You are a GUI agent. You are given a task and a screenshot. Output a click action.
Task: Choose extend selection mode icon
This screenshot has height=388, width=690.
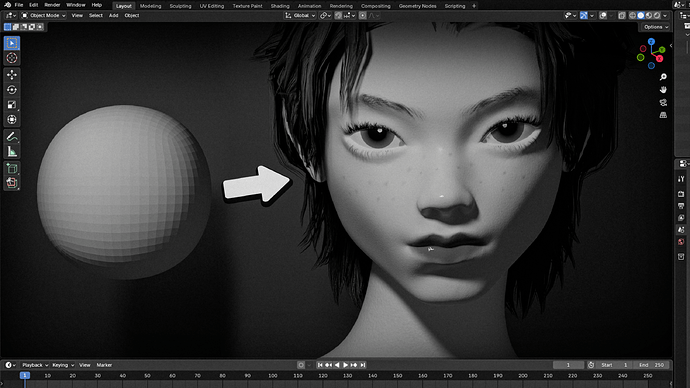pyautogui.click(x=16, y=27)
